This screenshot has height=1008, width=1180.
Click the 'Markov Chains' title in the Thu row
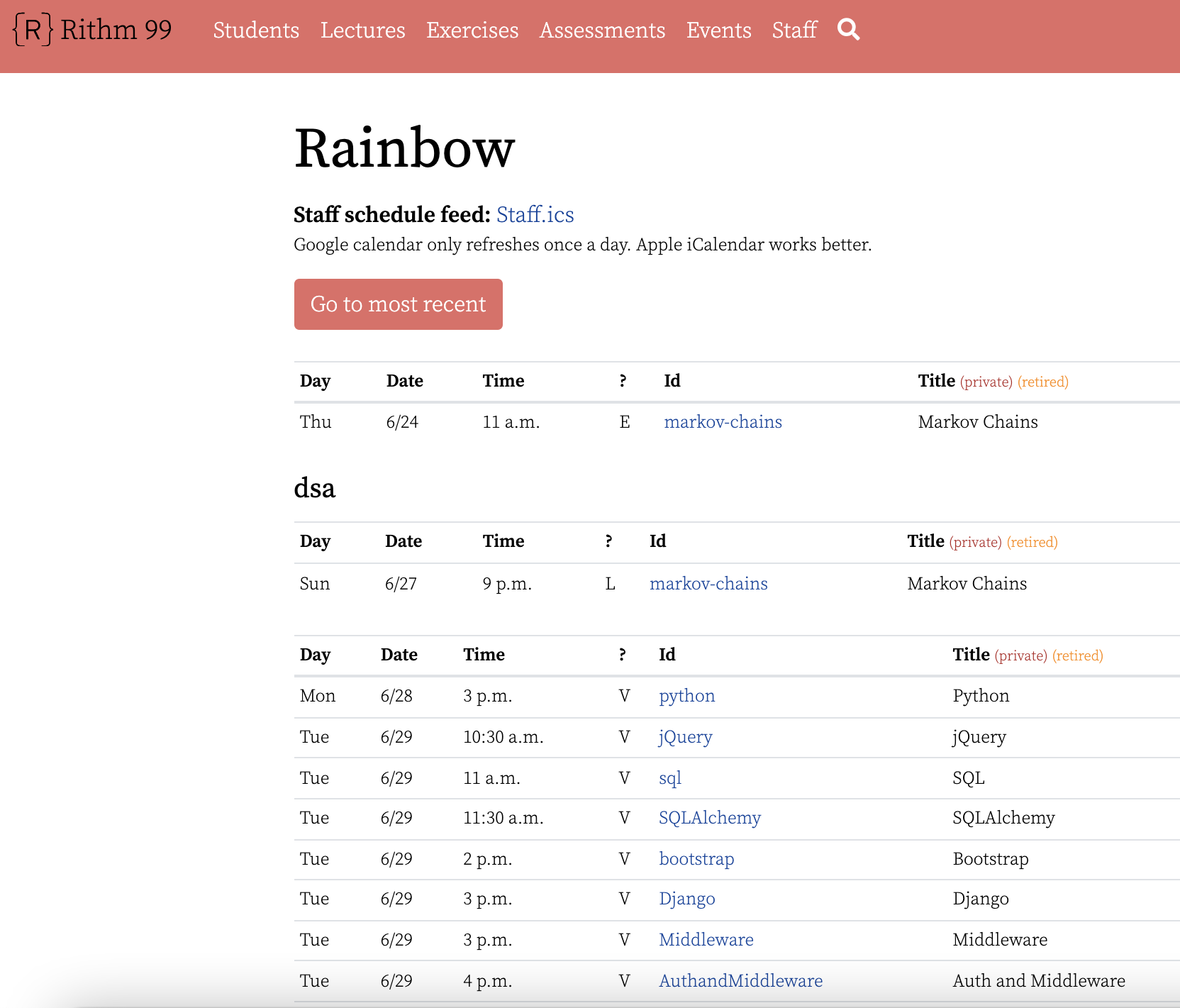point(978,422)
